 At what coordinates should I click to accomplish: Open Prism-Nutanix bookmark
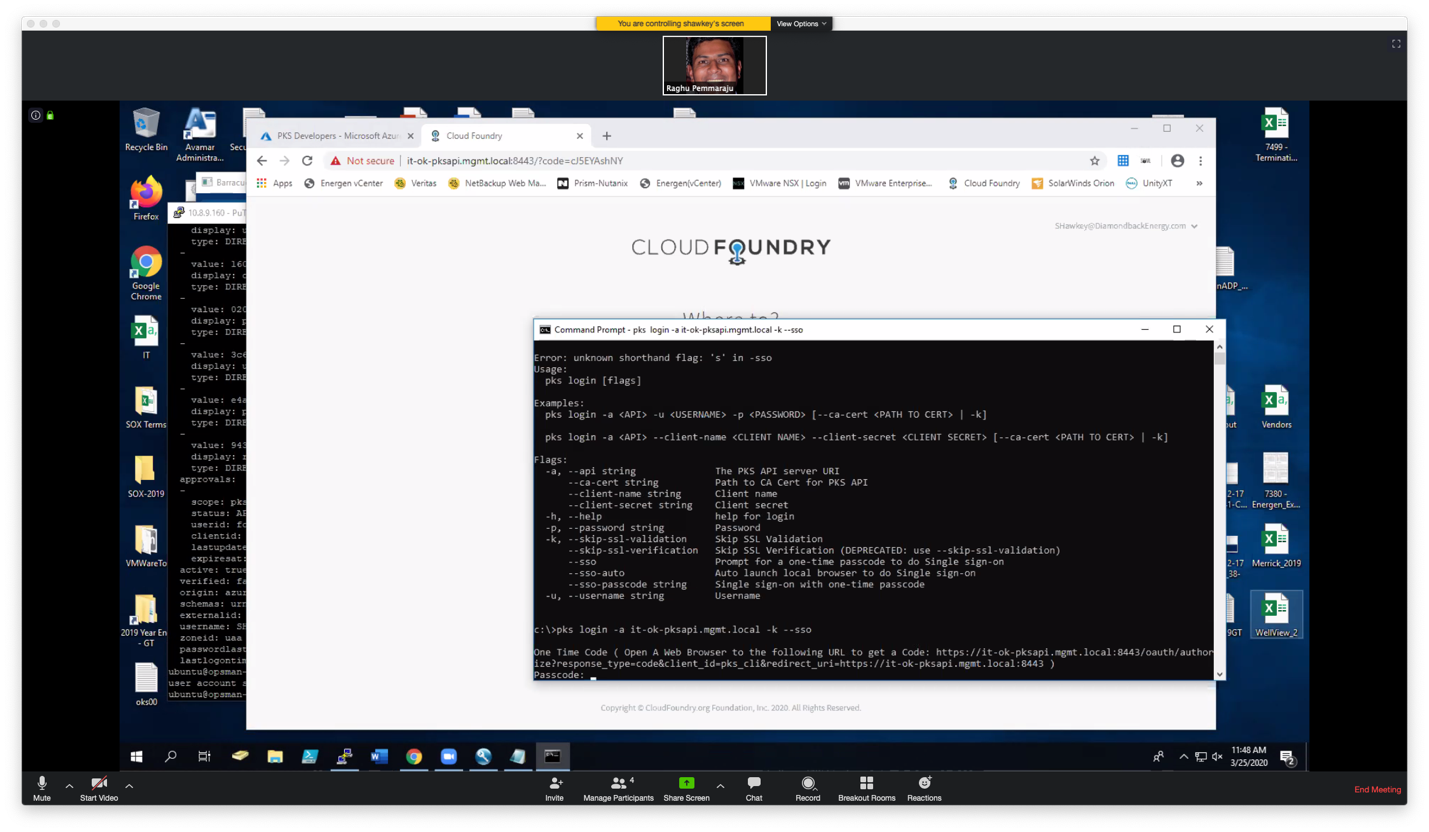pos(594,183)
